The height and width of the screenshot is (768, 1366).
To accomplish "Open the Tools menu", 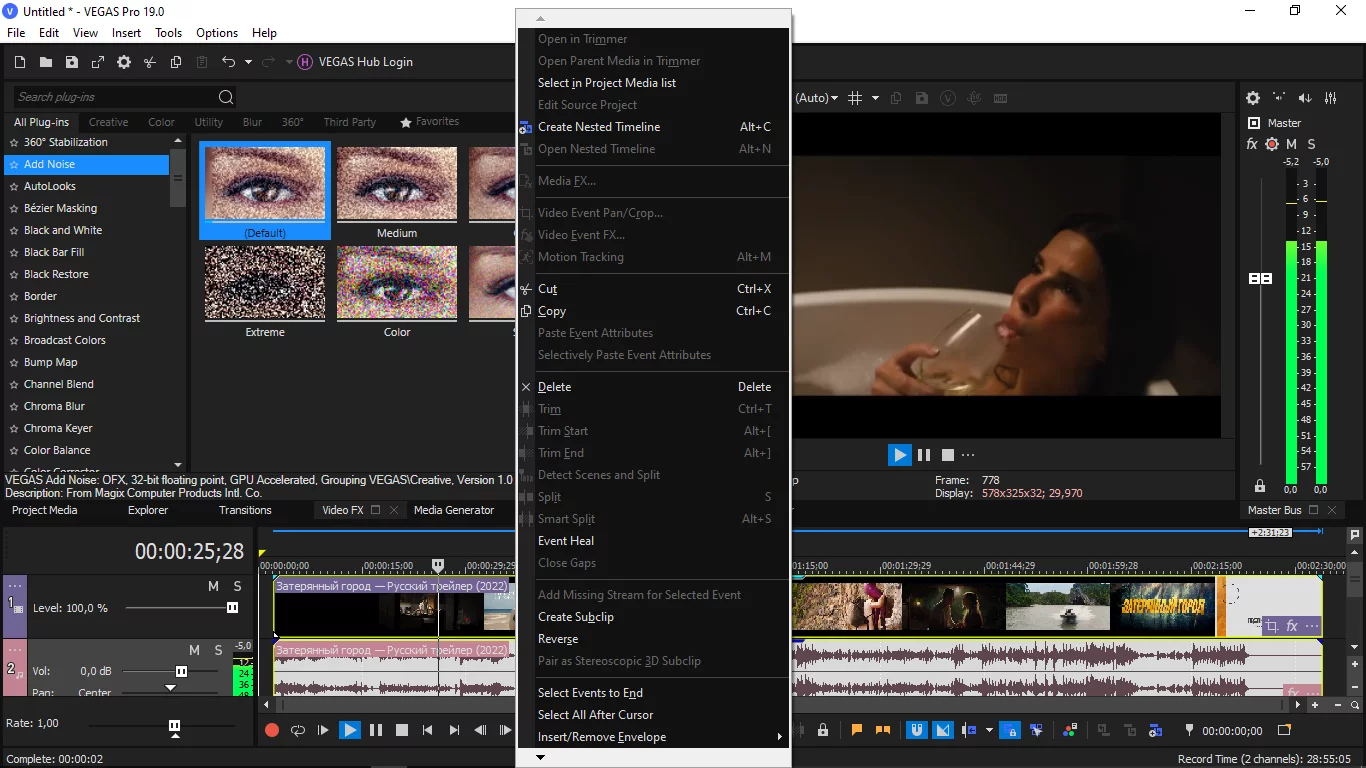I will [x=168, y=33].
